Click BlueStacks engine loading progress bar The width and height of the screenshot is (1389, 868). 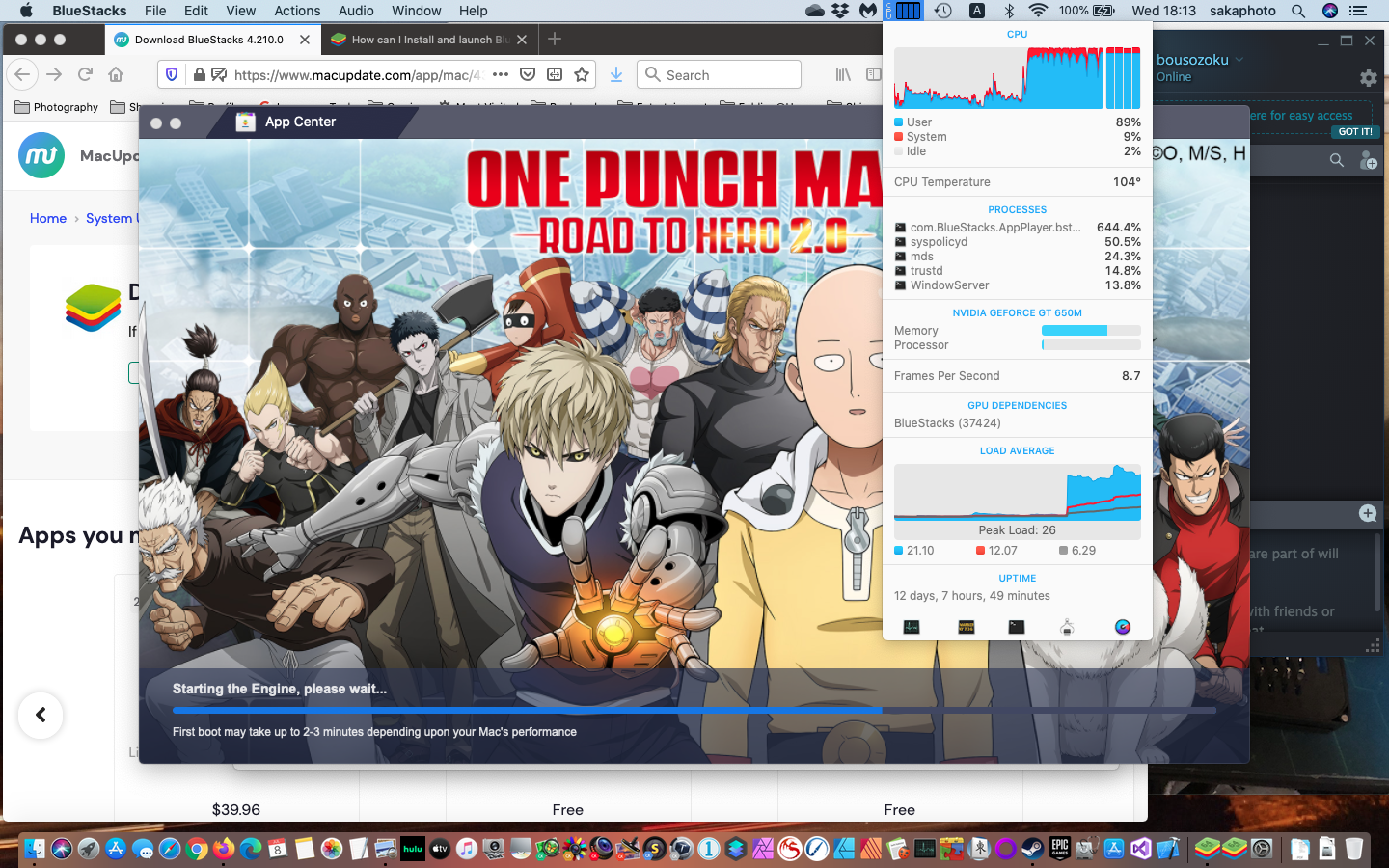coord(694,710)
